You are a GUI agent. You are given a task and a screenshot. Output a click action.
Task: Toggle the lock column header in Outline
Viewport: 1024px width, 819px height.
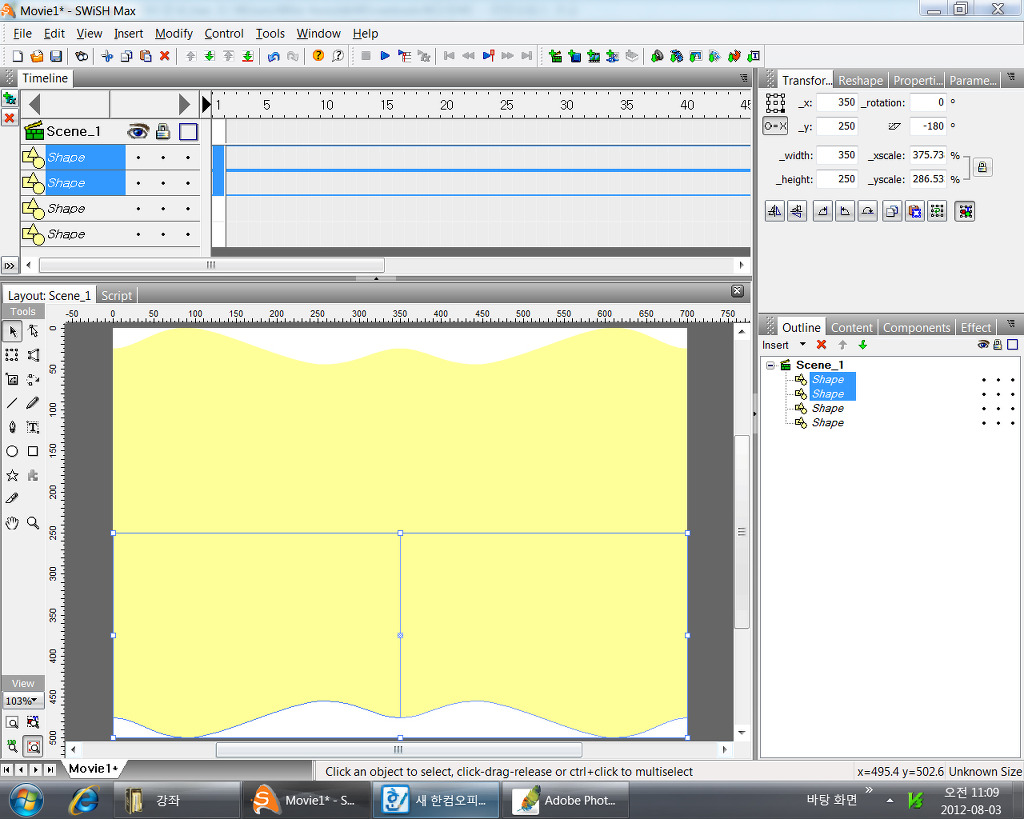[x=997, y=345]
